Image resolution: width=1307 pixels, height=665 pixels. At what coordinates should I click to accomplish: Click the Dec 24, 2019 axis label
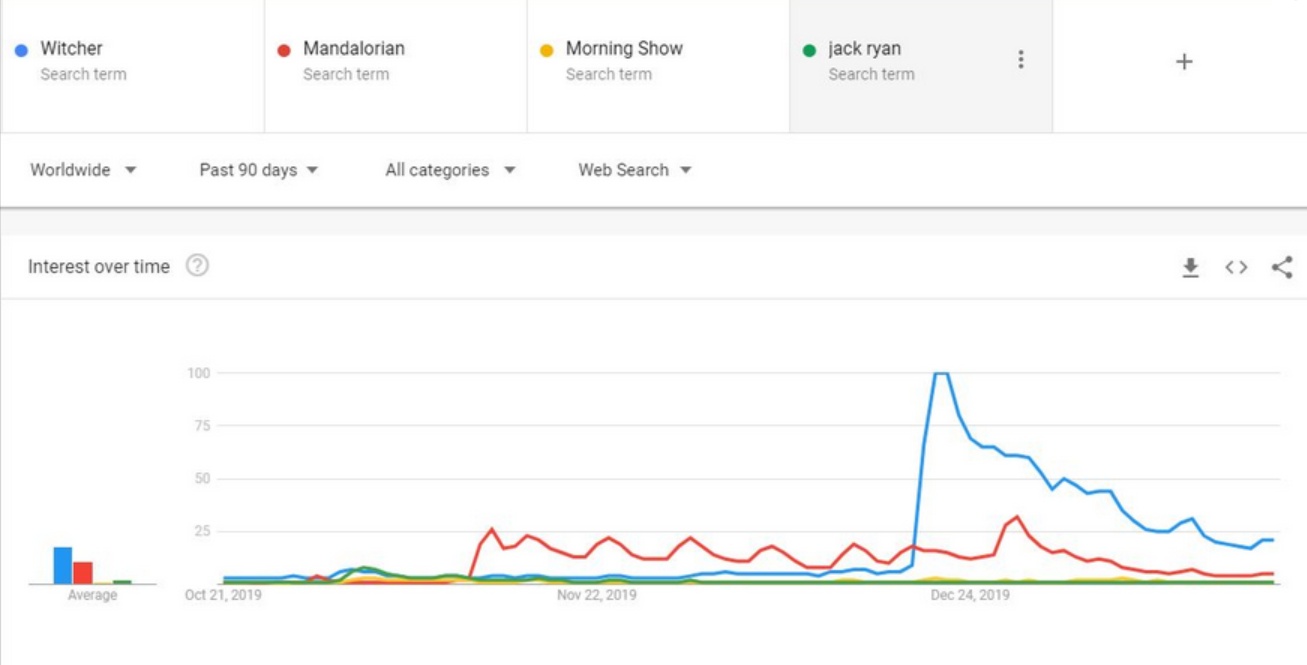pyautogui.click(x=969, y=596)
